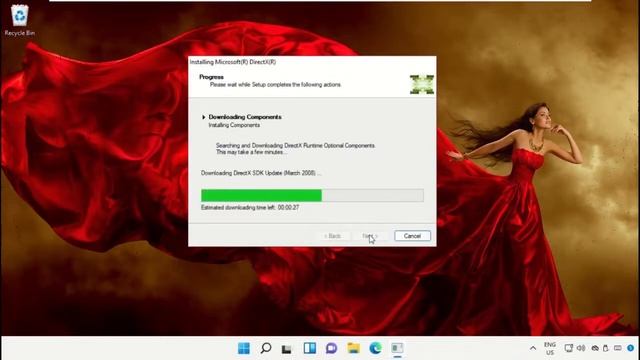Click 'Please wait while Setup completes' text
The height and width of the screenshot is (360, 640).
276,85
